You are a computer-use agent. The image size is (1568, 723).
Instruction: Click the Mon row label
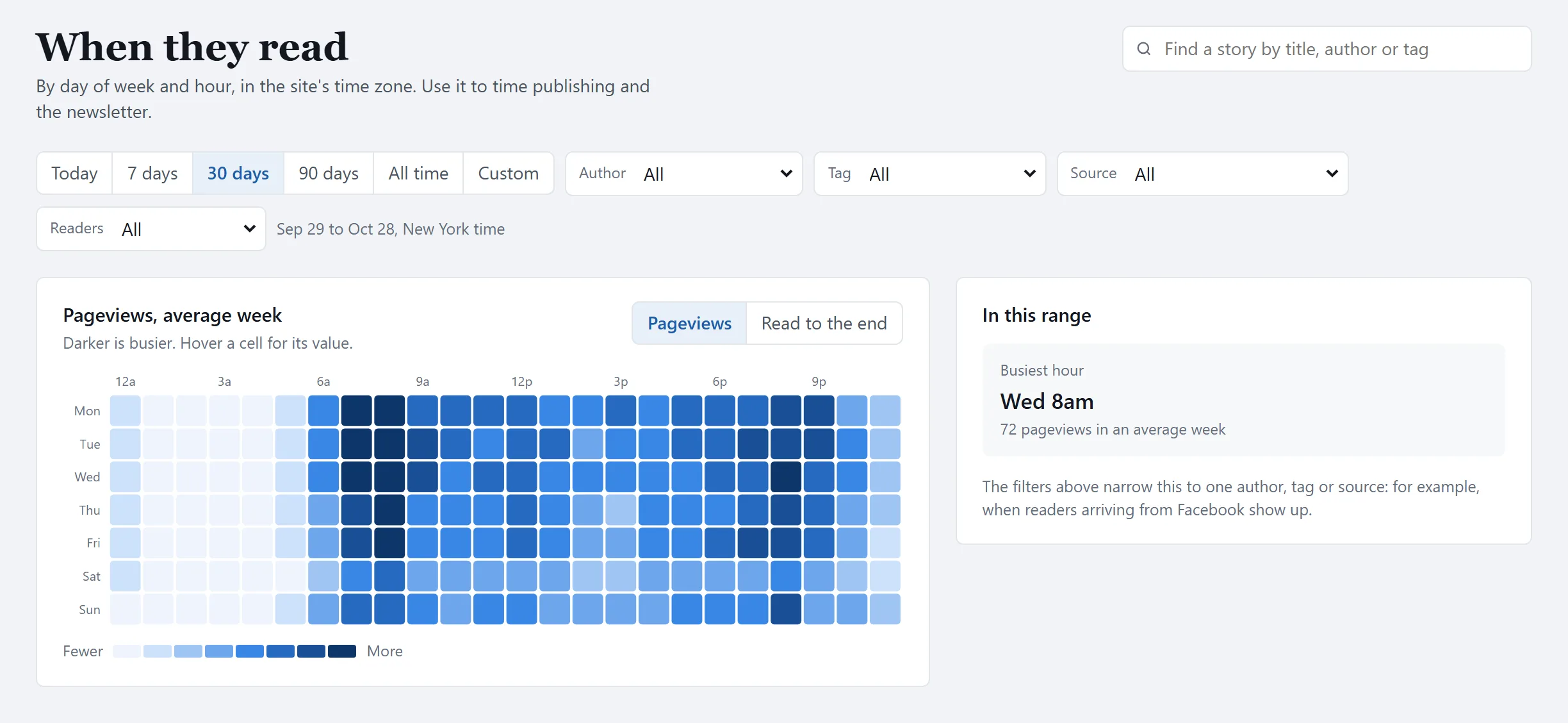[x=87, y=411]
